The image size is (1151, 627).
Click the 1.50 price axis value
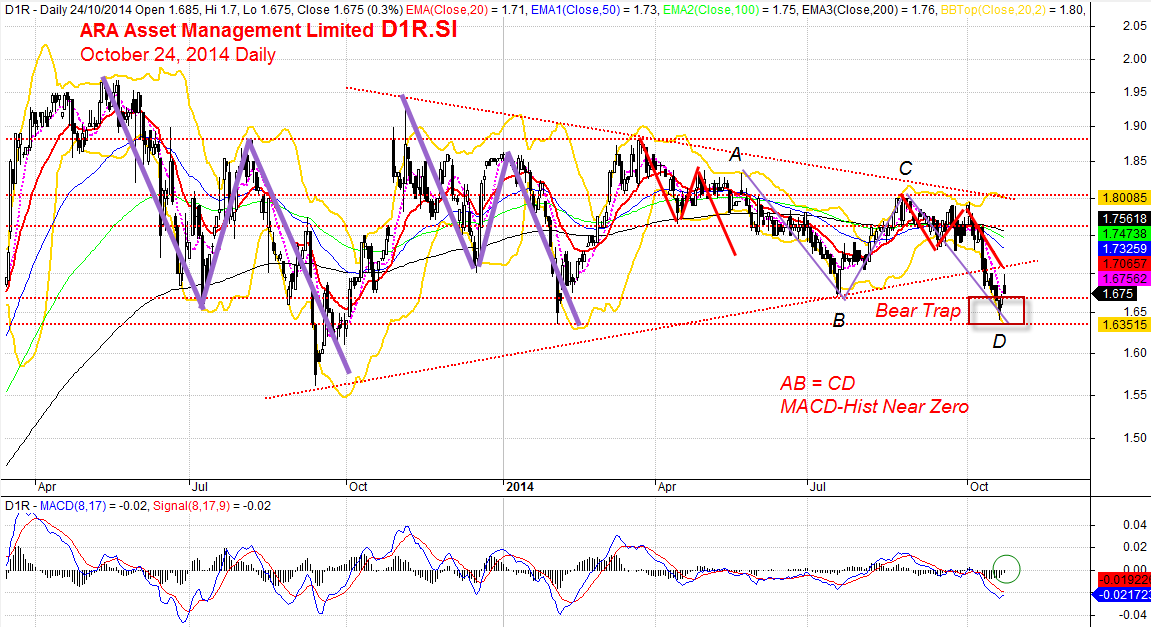tap(1135, 438)
